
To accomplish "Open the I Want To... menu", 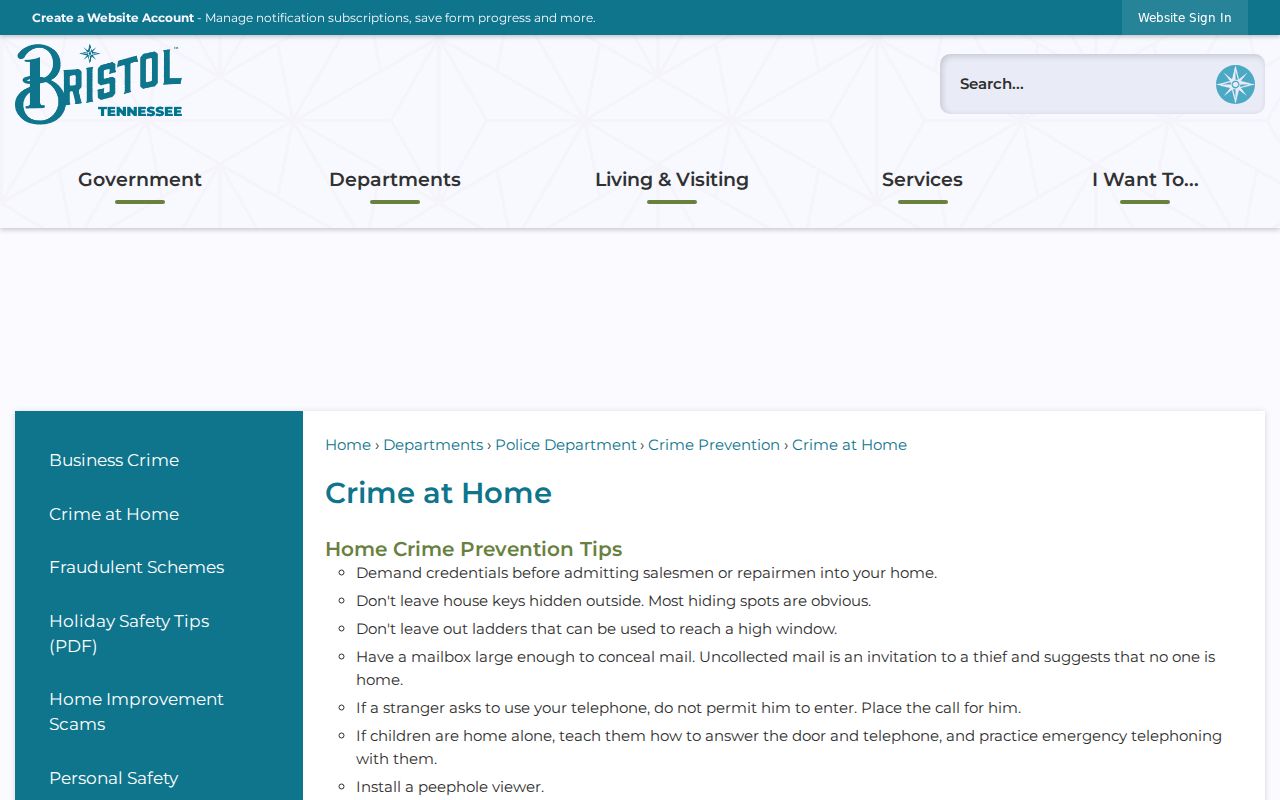I will tap(1145, 180).
